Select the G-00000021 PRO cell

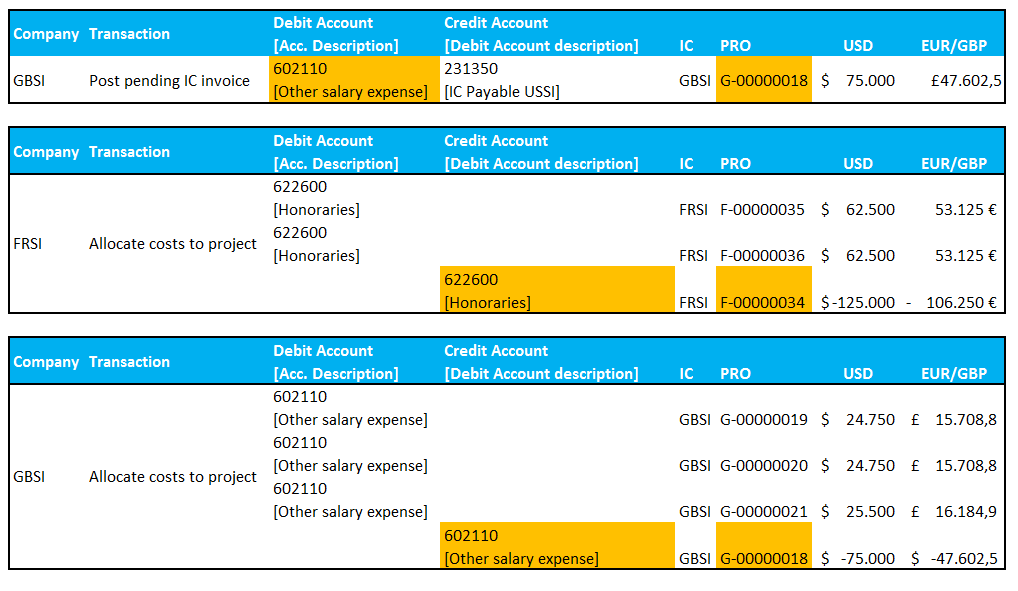(x=763, y=512)
